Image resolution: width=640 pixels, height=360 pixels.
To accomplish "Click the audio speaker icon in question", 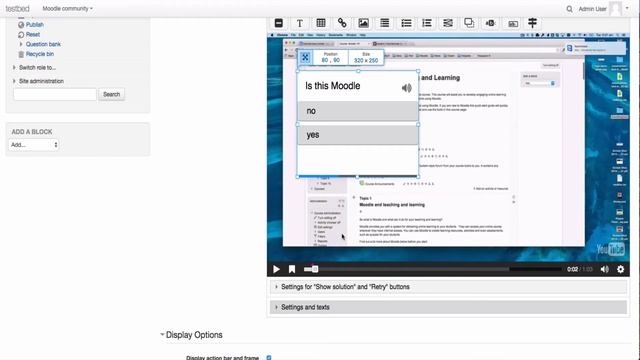I will (x=407, y=88).
